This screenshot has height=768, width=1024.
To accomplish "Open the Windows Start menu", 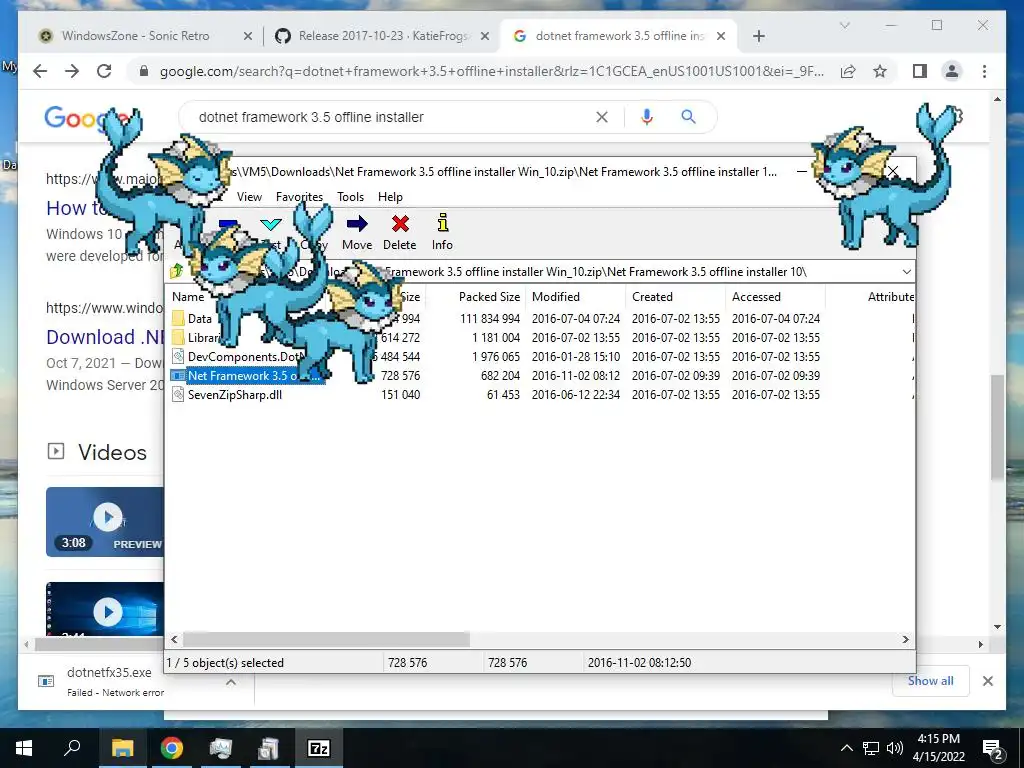I will pyautogui.click(x=24, y=748).
